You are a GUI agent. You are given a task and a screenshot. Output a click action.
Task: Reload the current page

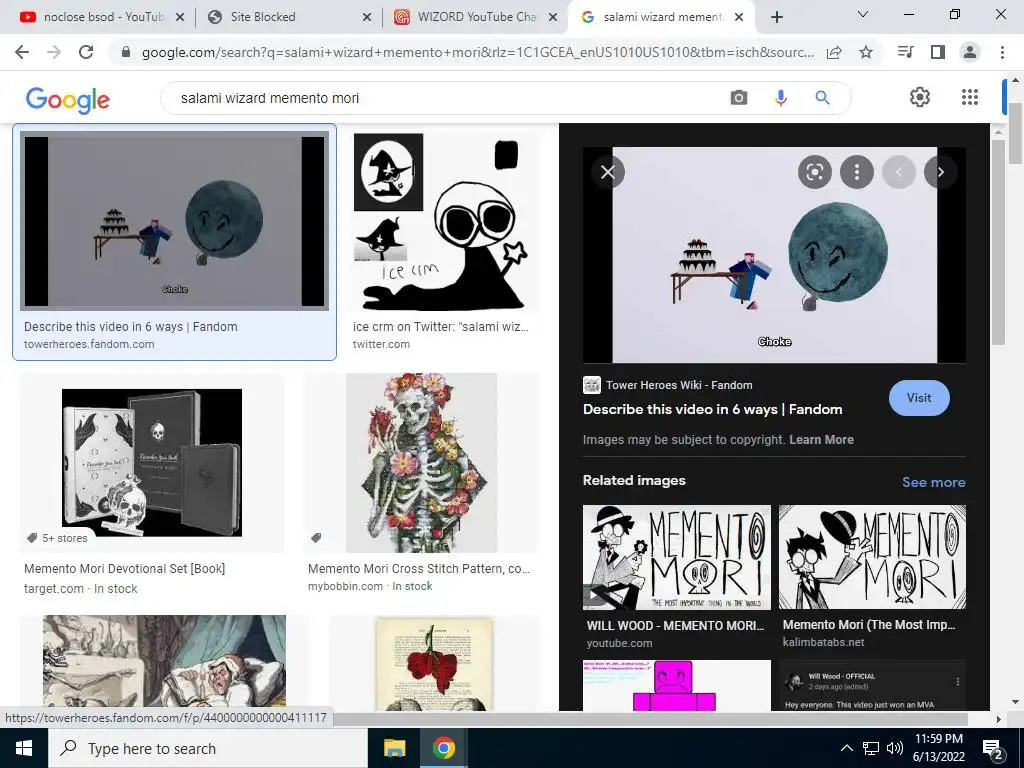pos(86,52)
